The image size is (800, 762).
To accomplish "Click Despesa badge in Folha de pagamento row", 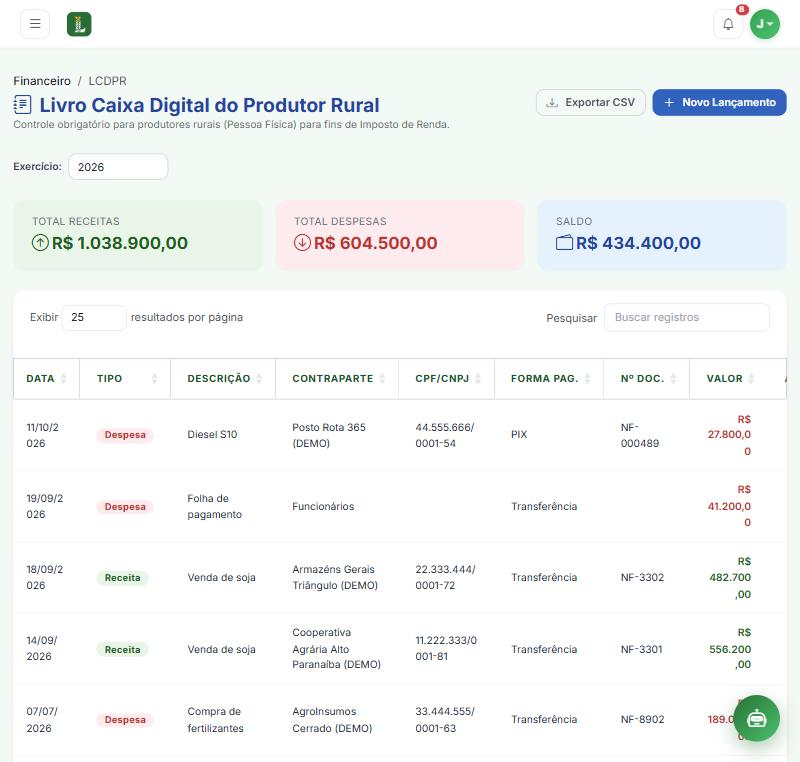I will [125, 506].
